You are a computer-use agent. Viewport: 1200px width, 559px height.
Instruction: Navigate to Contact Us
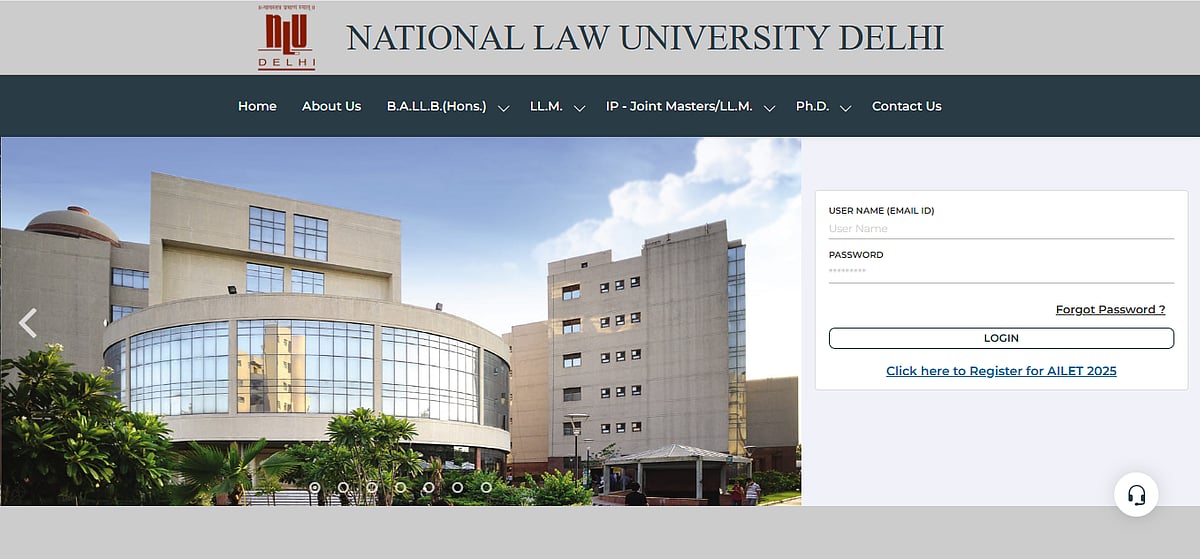tap(906, 106)
